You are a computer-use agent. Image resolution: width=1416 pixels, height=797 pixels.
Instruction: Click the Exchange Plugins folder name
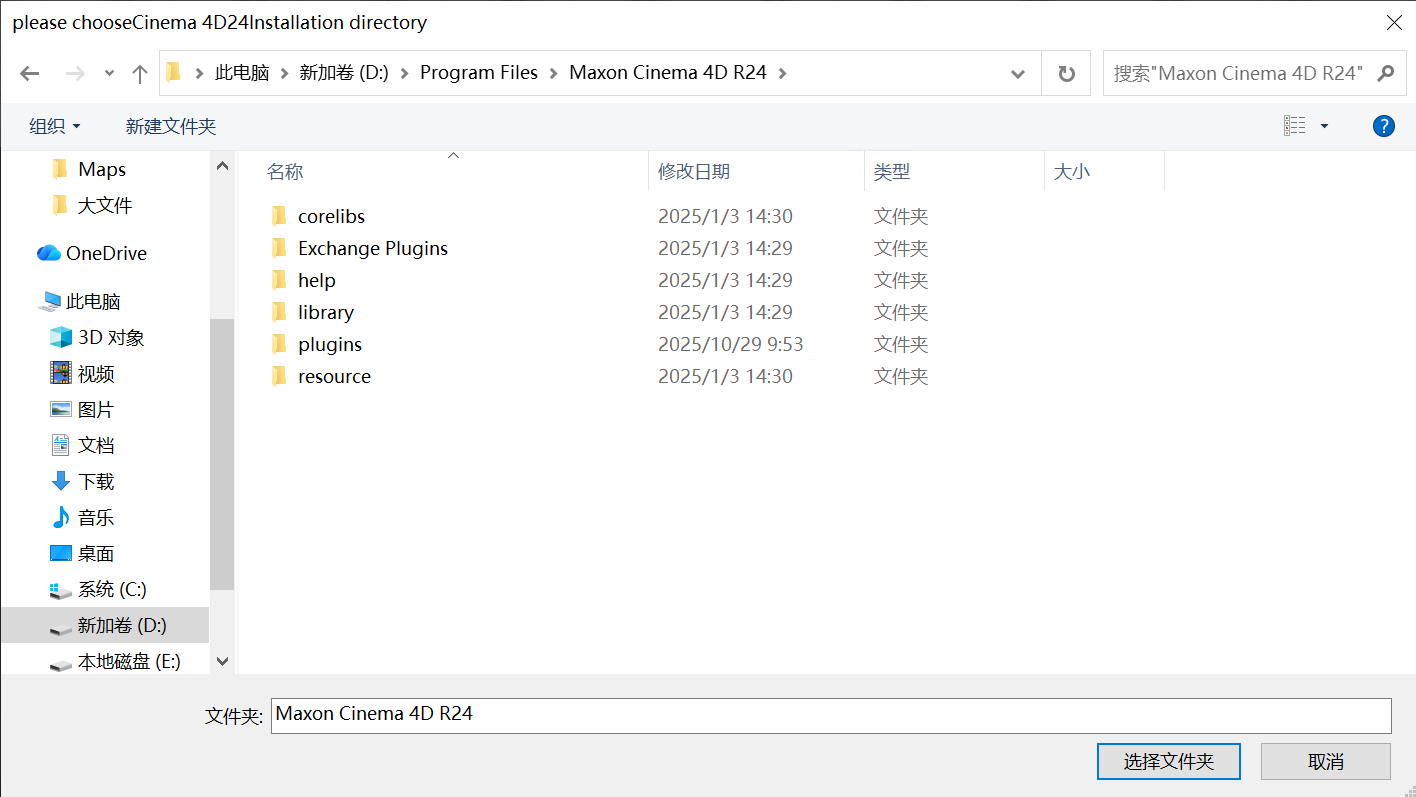[x=373, y=248]
